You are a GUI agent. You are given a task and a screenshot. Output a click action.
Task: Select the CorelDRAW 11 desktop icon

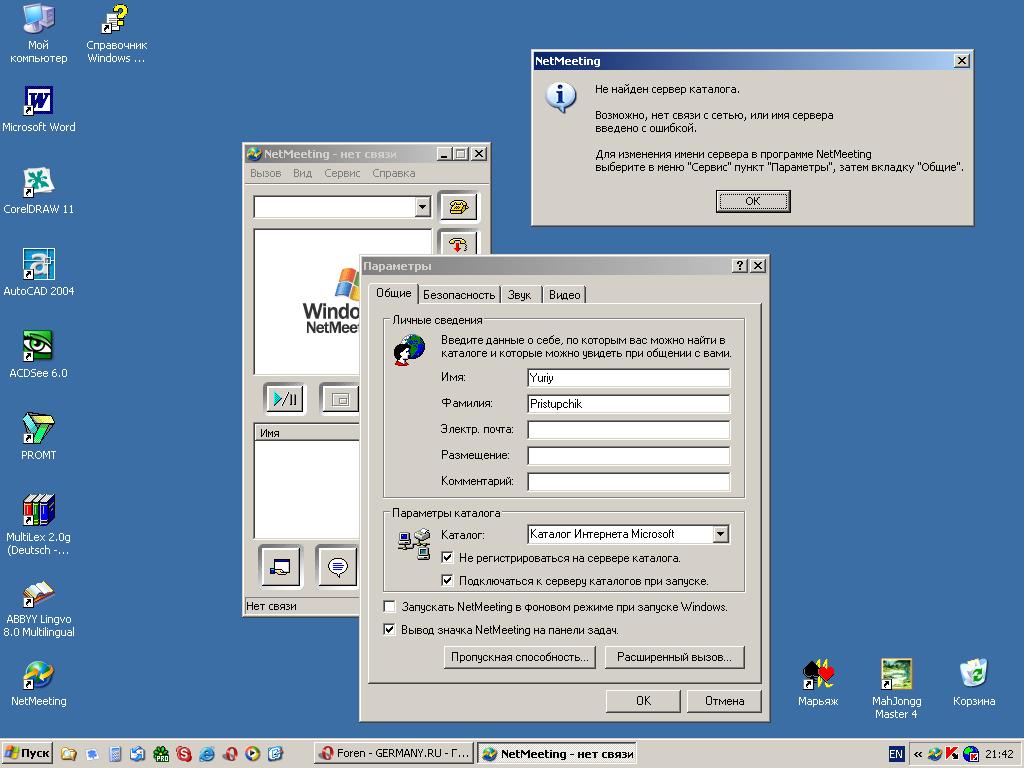coord(39,191)
